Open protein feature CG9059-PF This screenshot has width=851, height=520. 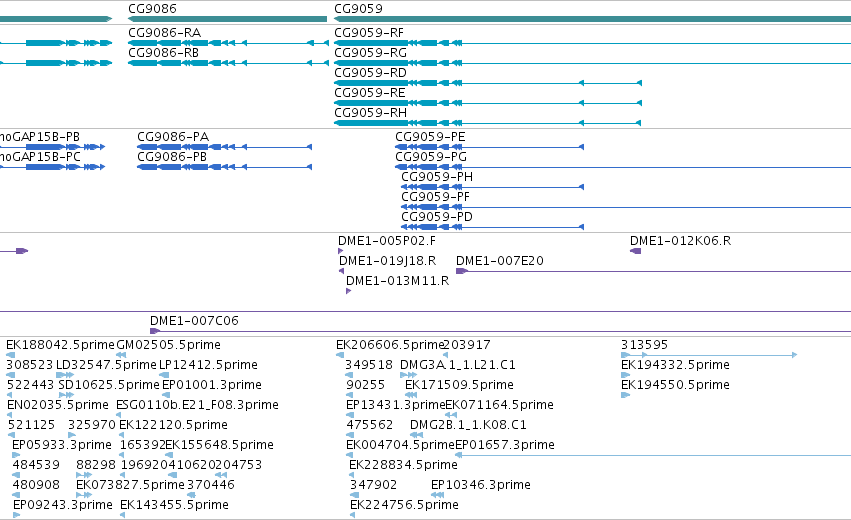tap(435, 197)
